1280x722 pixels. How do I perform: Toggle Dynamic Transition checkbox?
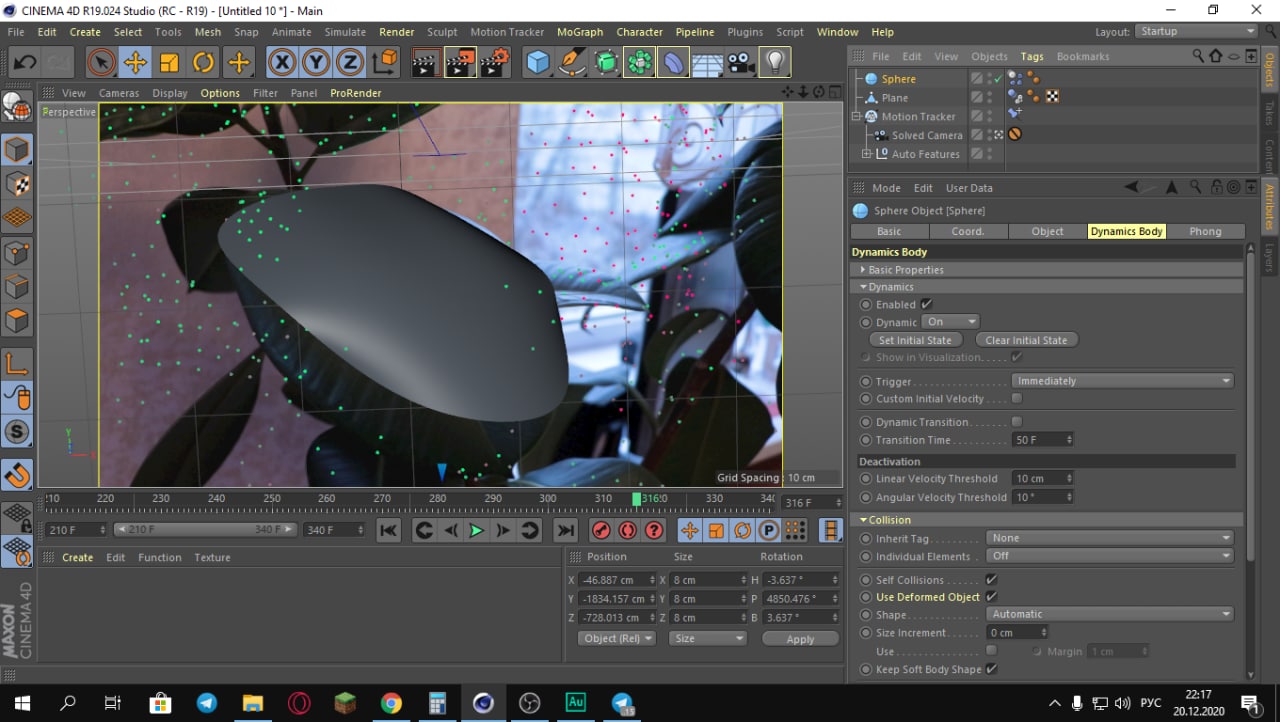(1017, 421)
